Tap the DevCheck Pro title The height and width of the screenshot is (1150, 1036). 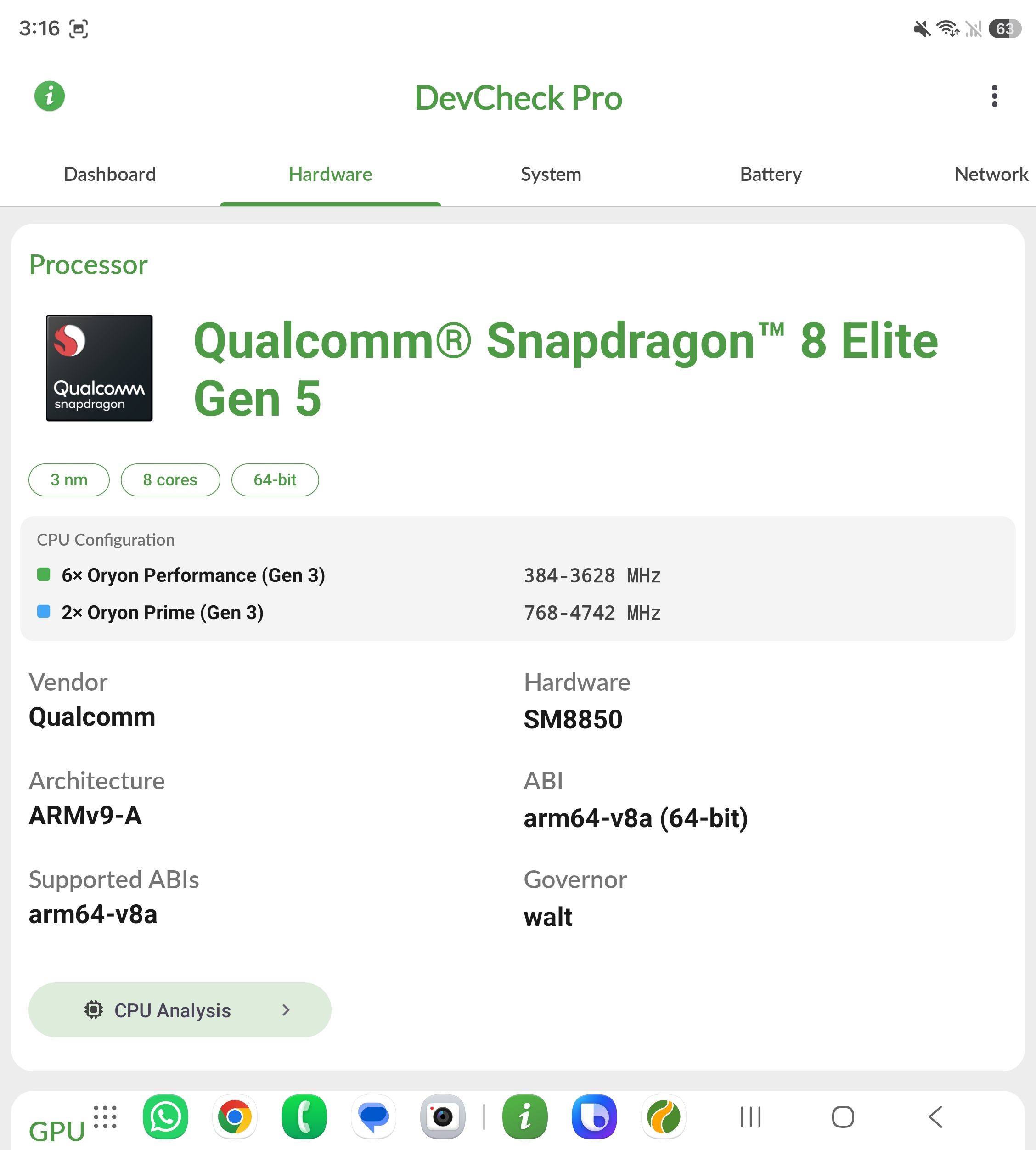tap(518, 98)
